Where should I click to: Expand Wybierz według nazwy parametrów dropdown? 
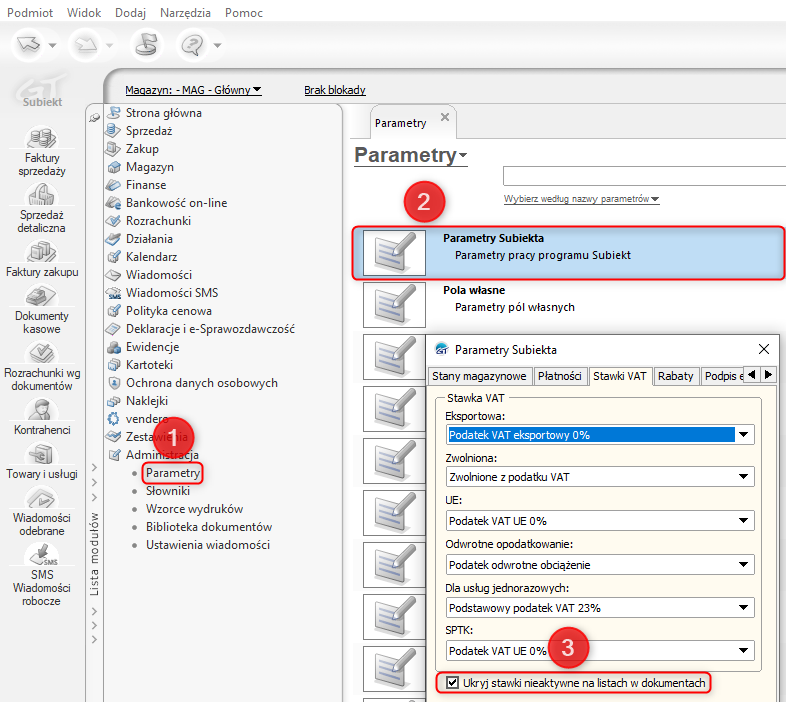coord(581,199)
